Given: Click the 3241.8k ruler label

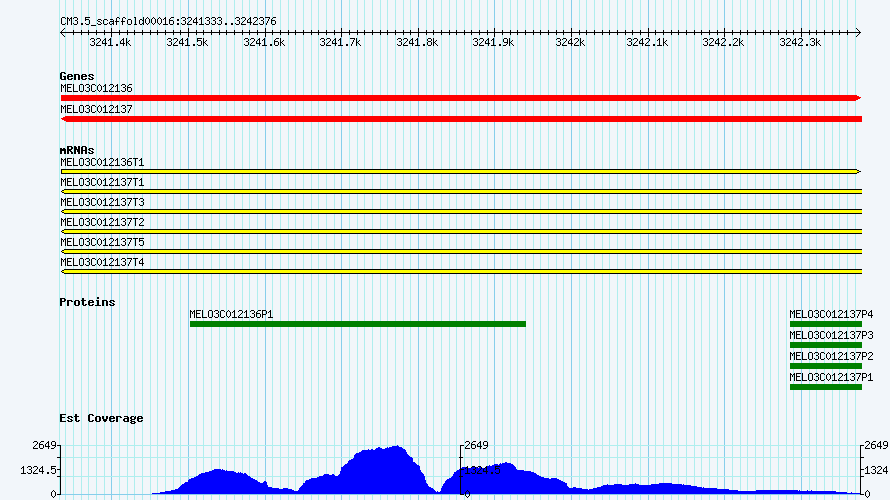Looking at the screenshot, I should coord(417,43).
